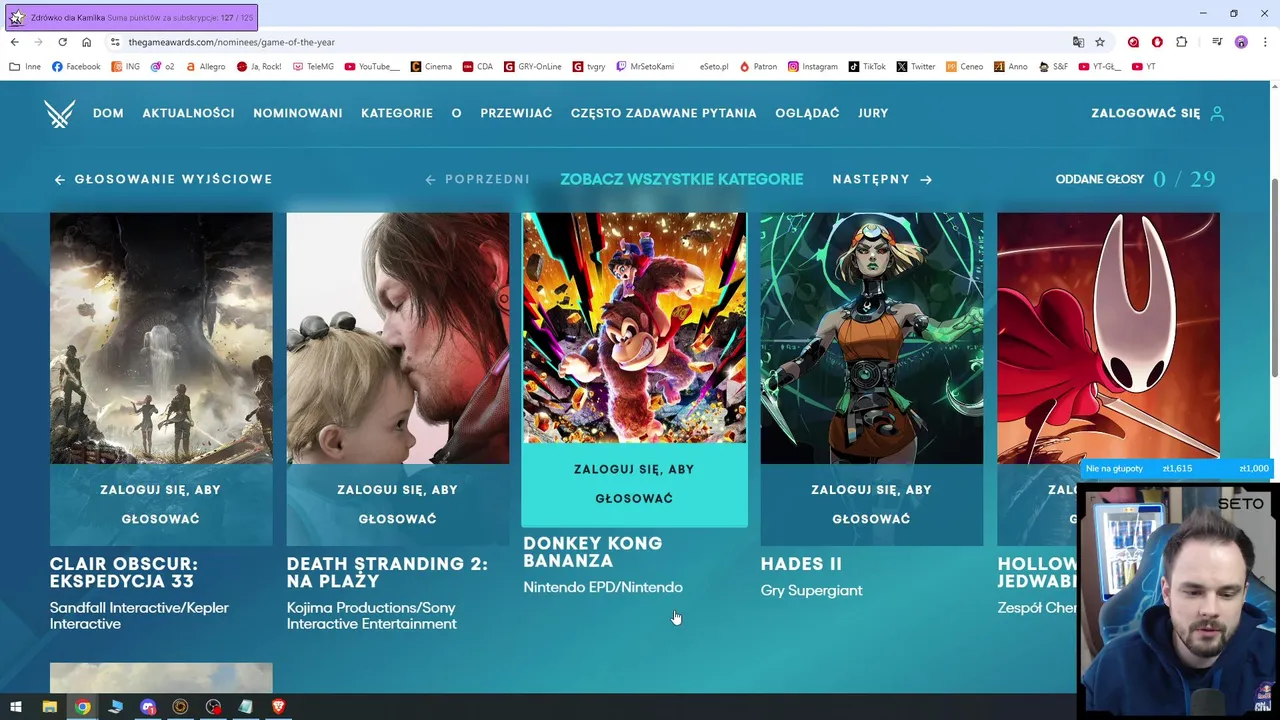Screen dimensions: 1280x720
Task: Click highlighted login-to-vote button under Donkey Kong
Action: (x=634, y=484)
